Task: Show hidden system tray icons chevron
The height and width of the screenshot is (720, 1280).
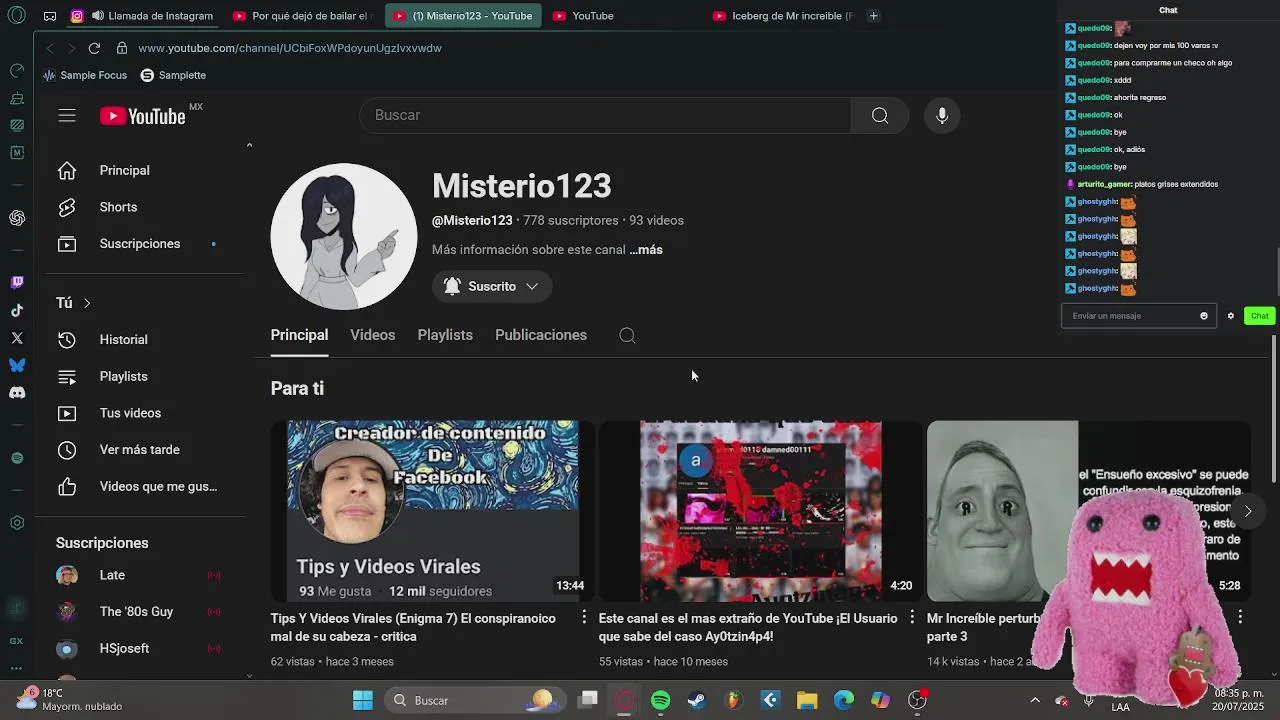Action: click(x=1035, y=700)
